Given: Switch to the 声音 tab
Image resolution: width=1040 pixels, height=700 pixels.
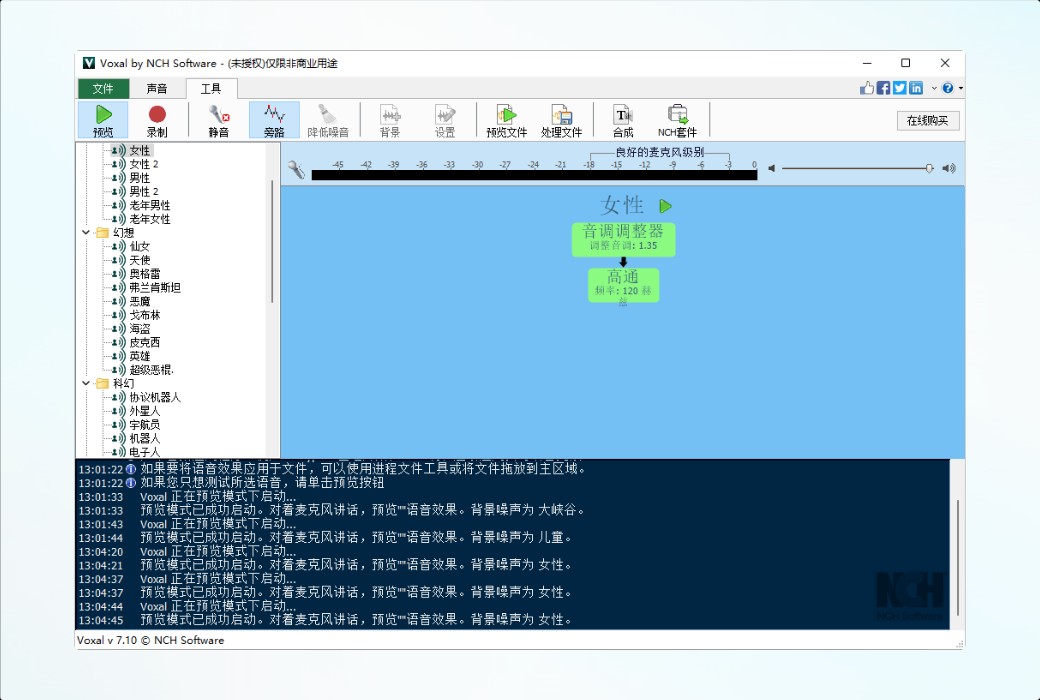Looking at the screenshot, I should point(157,88).
